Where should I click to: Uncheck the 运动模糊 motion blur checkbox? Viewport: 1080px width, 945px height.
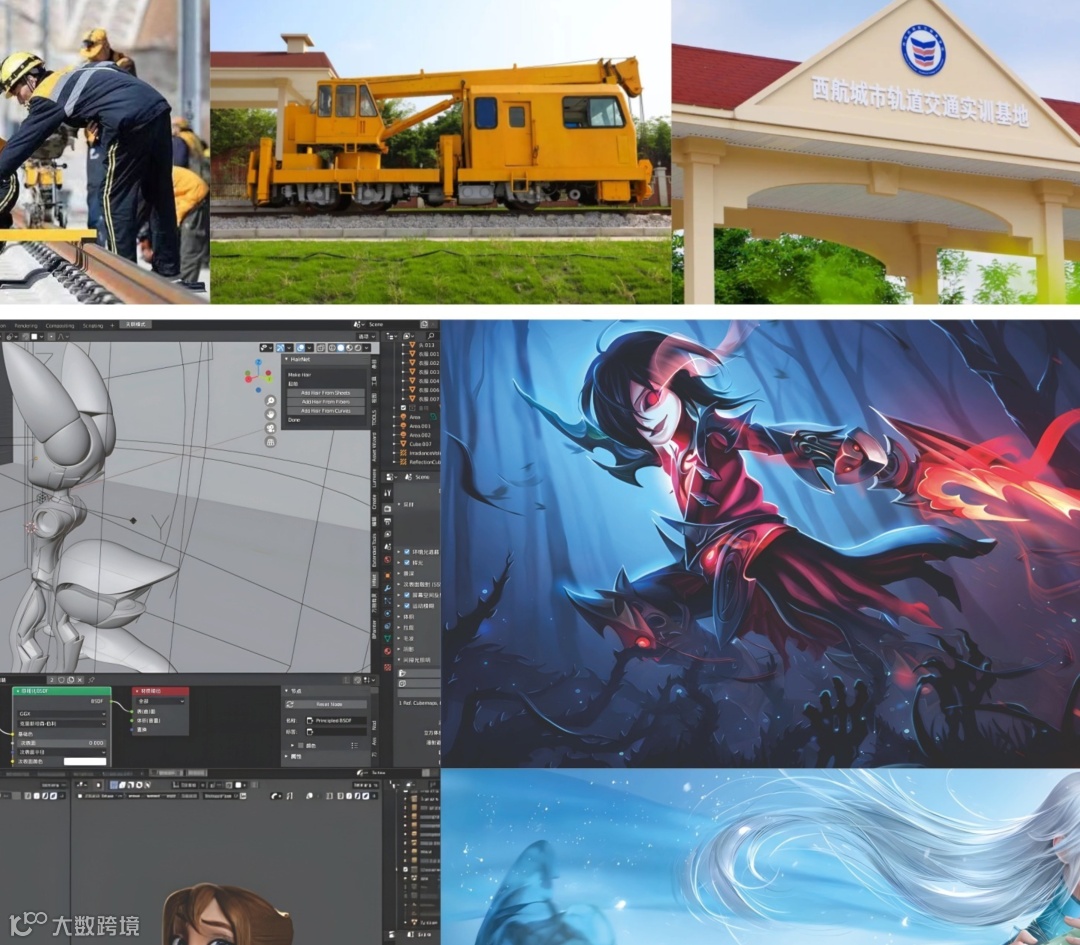(x=407, y=605)
